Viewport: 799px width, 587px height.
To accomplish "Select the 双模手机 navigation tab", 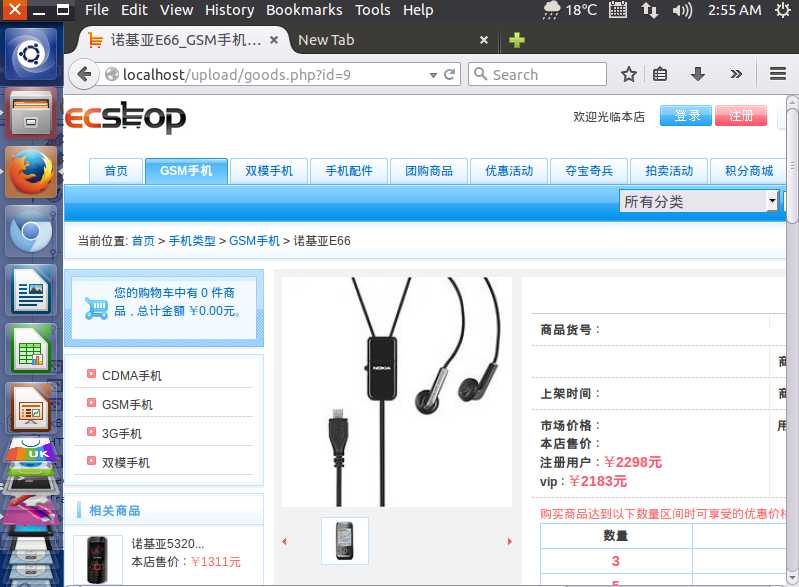I will point(269,171).
